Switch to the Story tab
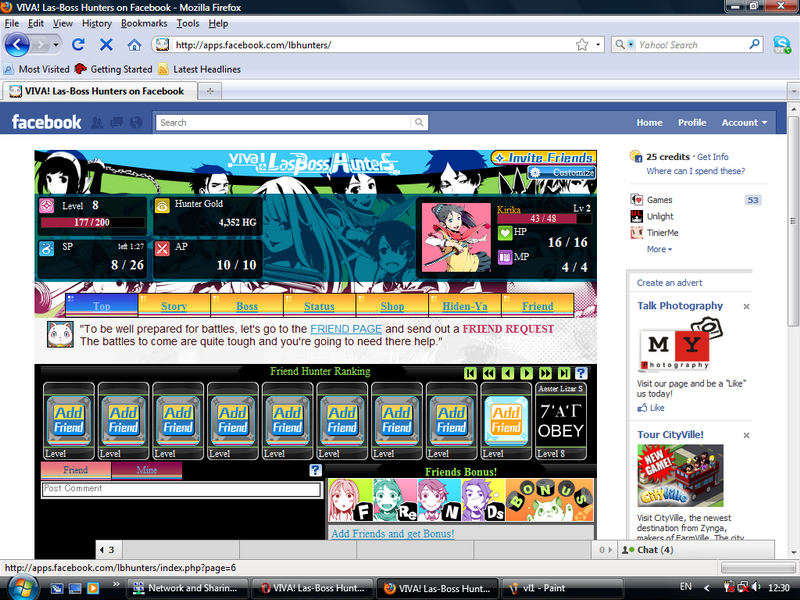The height and width of the screenshot is (600, 800). point(174,306)
